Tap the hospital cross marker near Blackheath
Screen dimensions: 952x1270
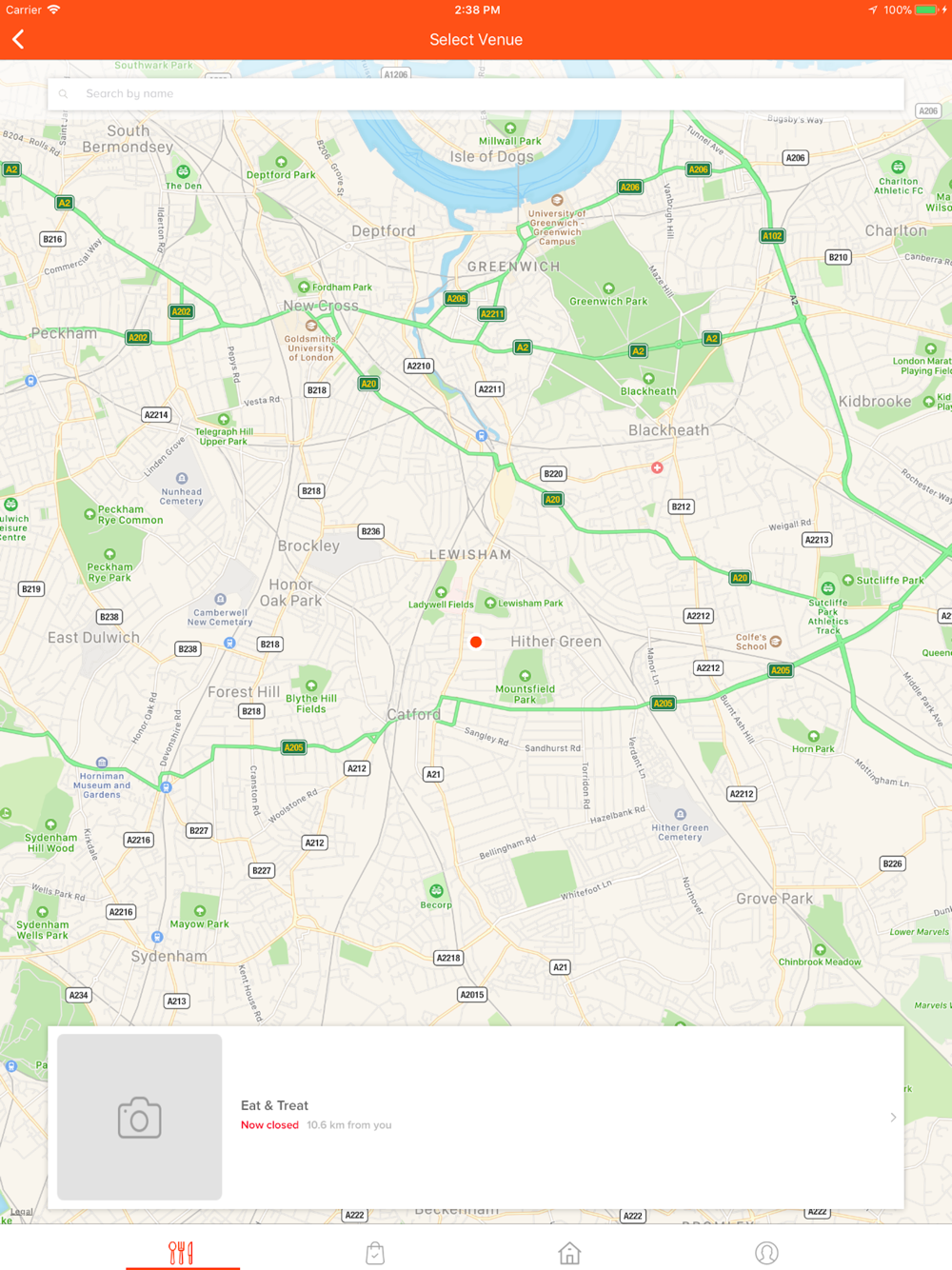(x=657, y=467)
